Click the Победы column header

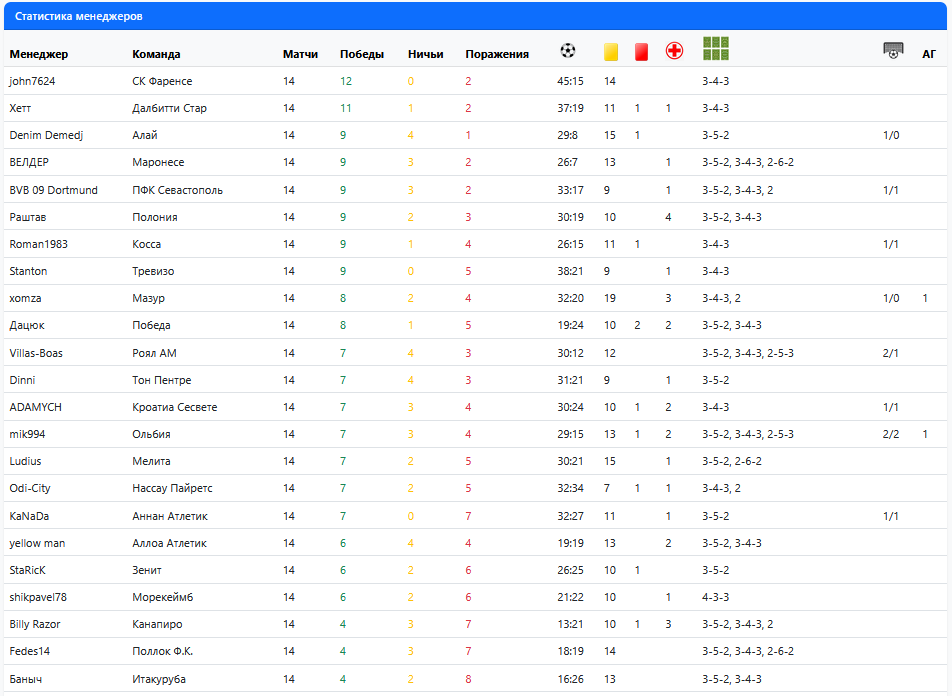coord(362,54)
